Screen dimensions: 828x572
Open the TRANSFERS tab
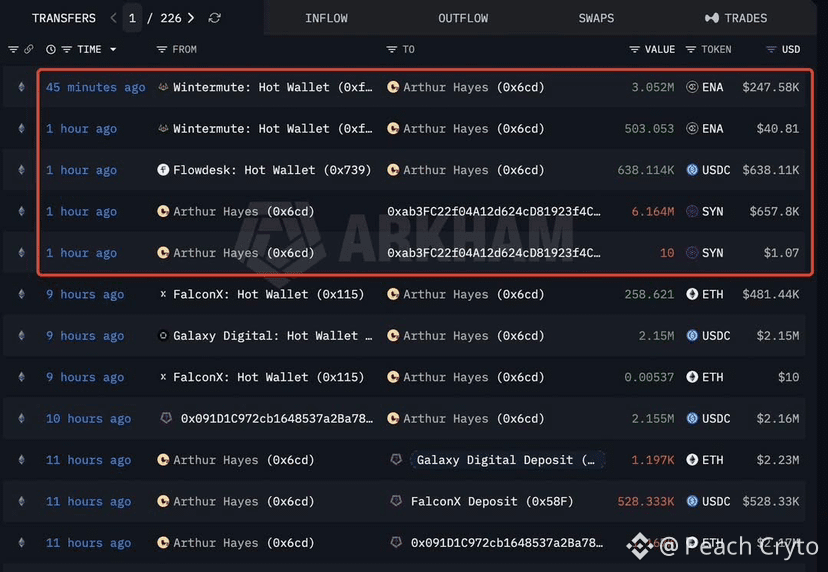pyautogui.click(x=64, y=18)
